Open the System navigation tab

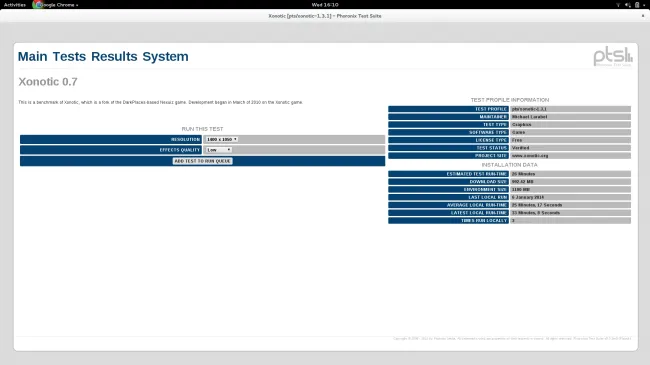[x=165, y=56]
